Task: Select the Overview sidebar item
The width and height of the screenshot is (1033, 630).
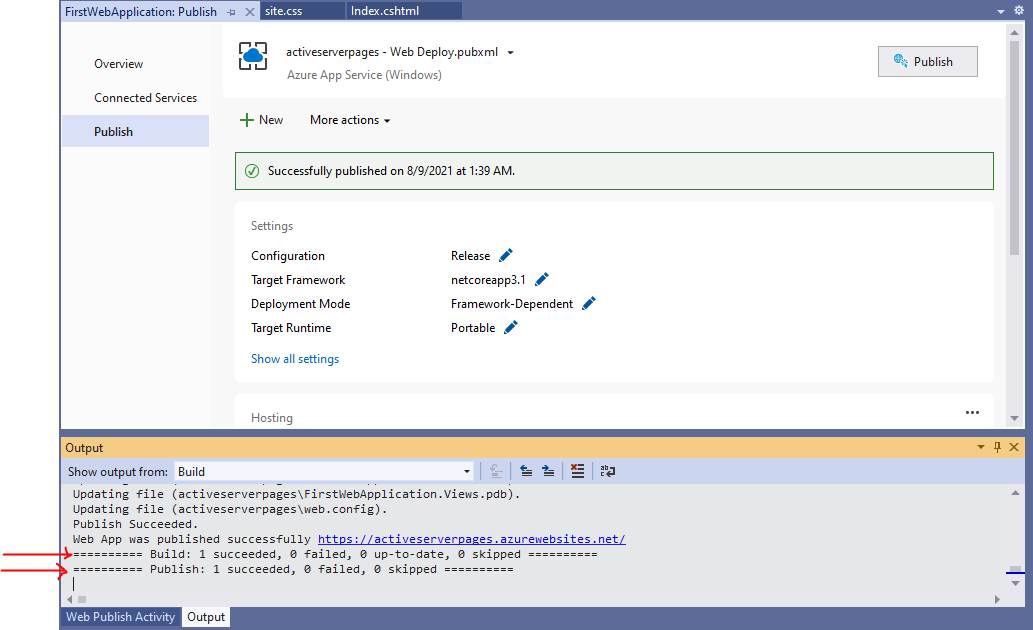Action: tap(119, 64)
